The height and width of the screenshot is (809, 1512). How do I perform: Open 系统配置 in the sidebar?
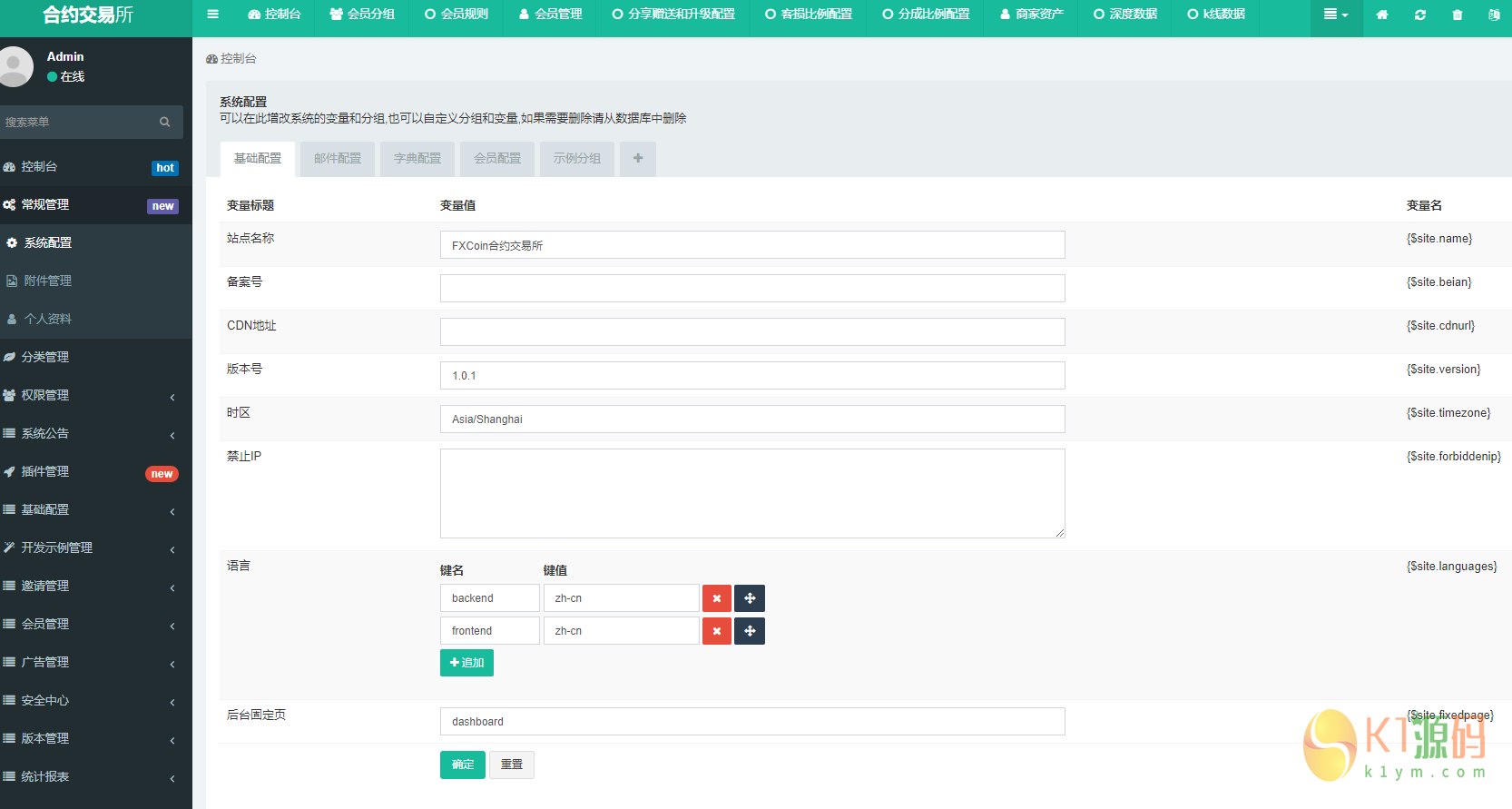pos(96,243)
